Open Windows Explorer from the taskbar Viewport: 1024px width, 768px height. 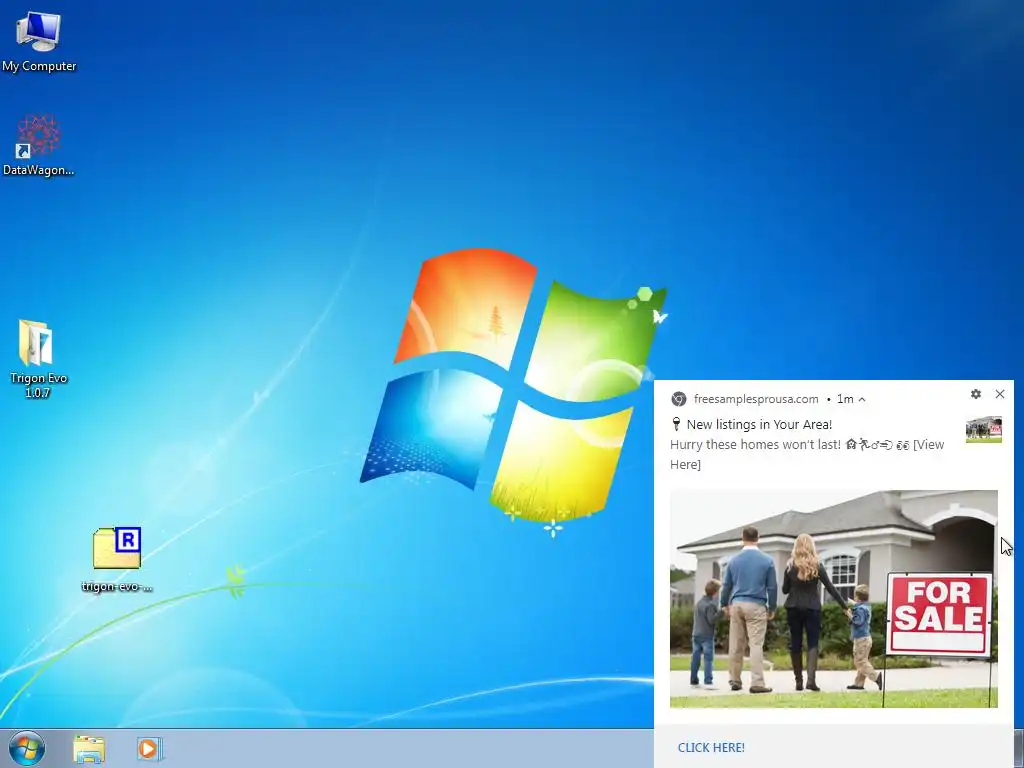[x=89, y=749]
